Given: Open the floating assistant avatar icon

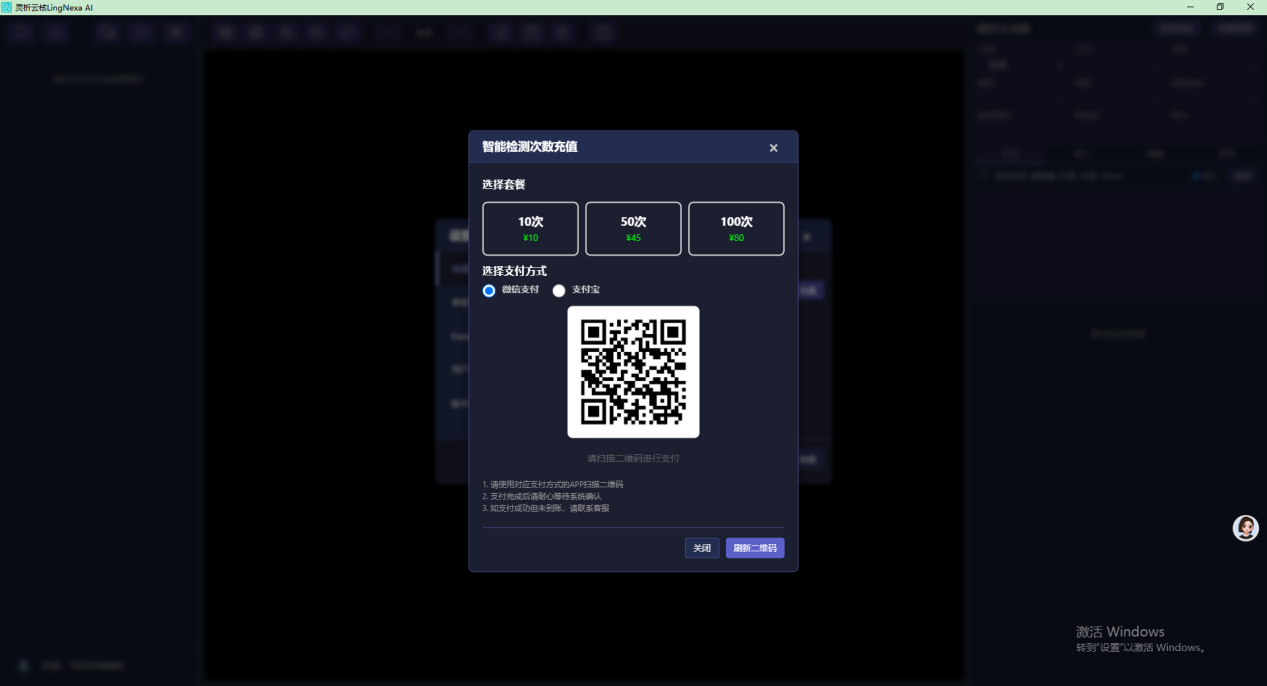Looking at the screenshot, I should pos(1245,528).
